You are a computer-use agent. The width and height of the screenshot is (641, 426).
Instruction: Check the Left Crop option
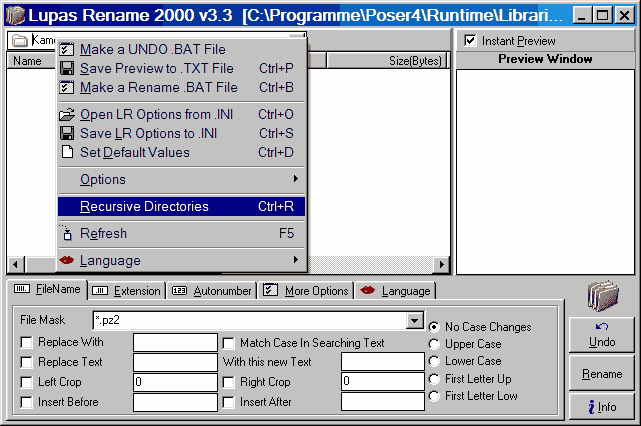tap(27, 382)
